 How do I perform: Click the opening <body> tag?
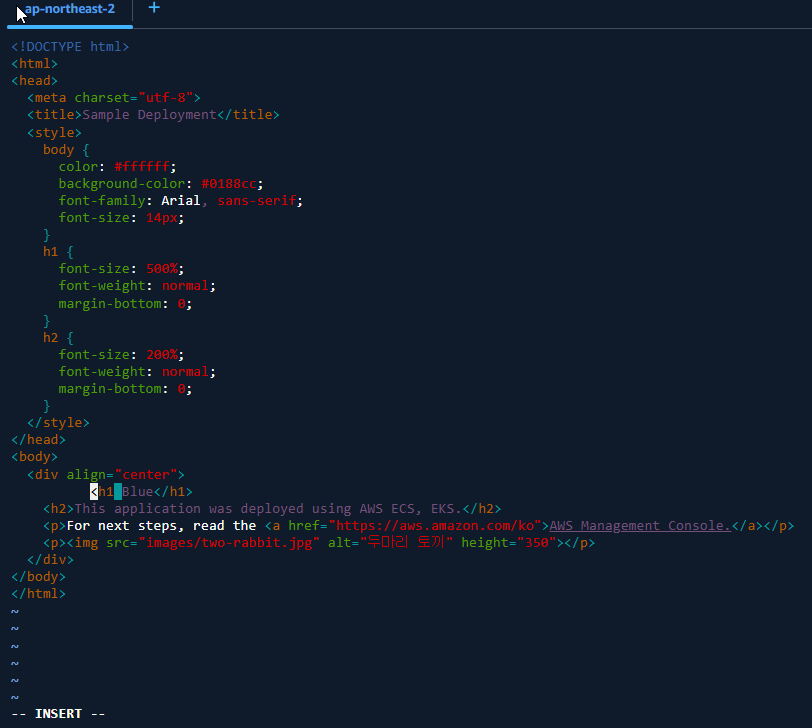click(34, 457)
